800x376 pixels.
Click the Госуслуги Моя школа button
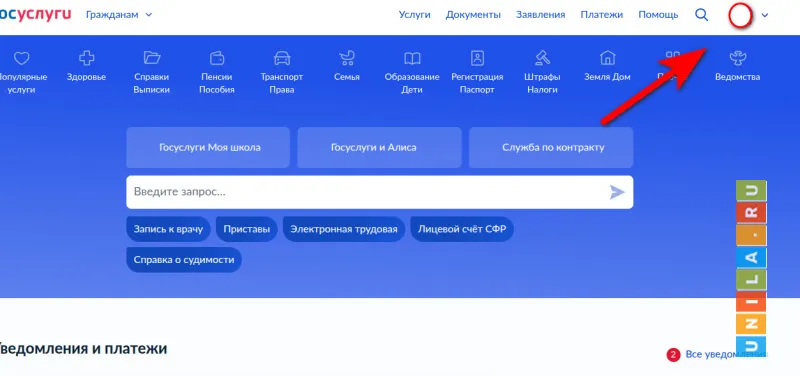[208, 147]
